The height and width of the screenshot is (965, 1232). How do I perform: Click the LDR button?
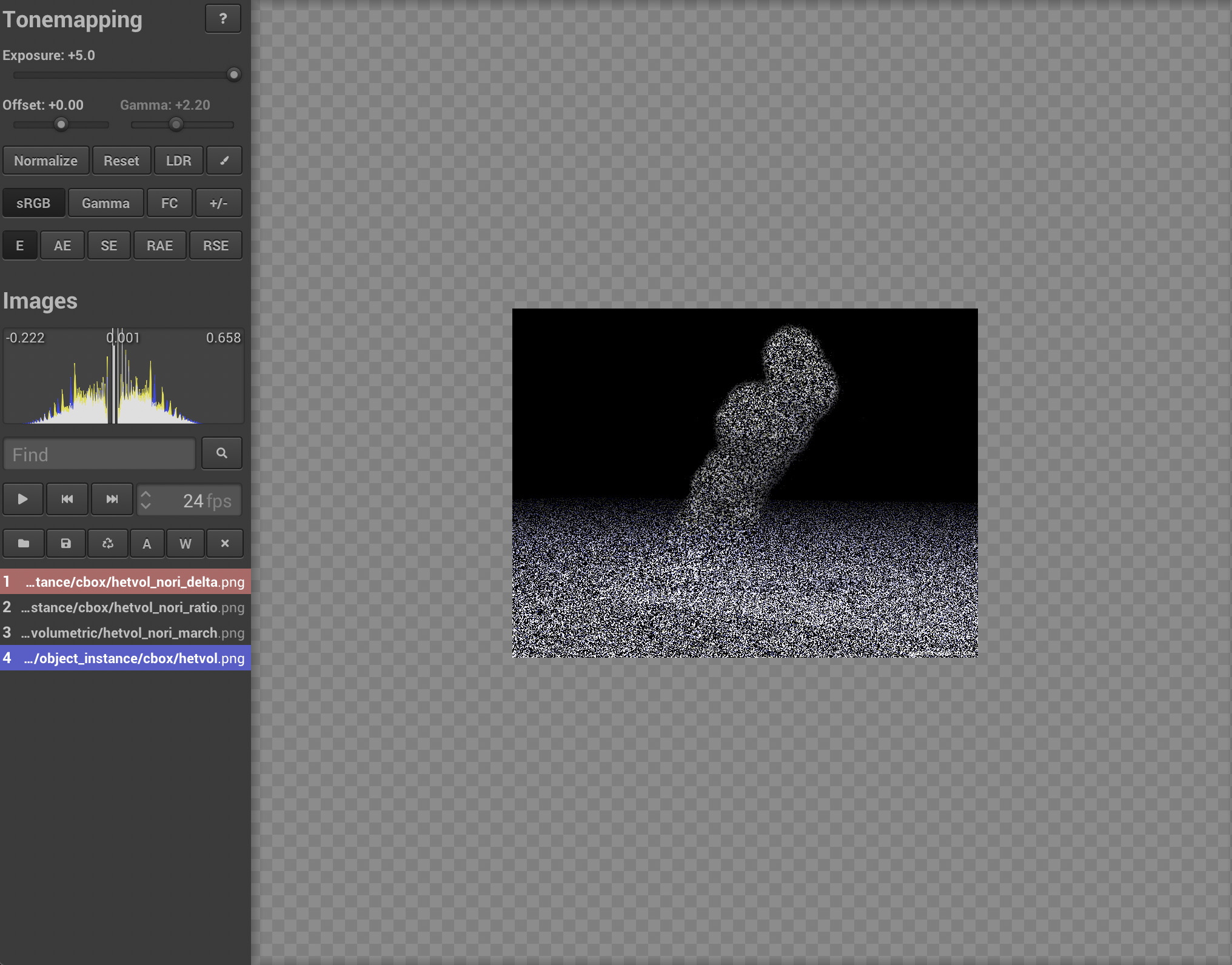179,161
